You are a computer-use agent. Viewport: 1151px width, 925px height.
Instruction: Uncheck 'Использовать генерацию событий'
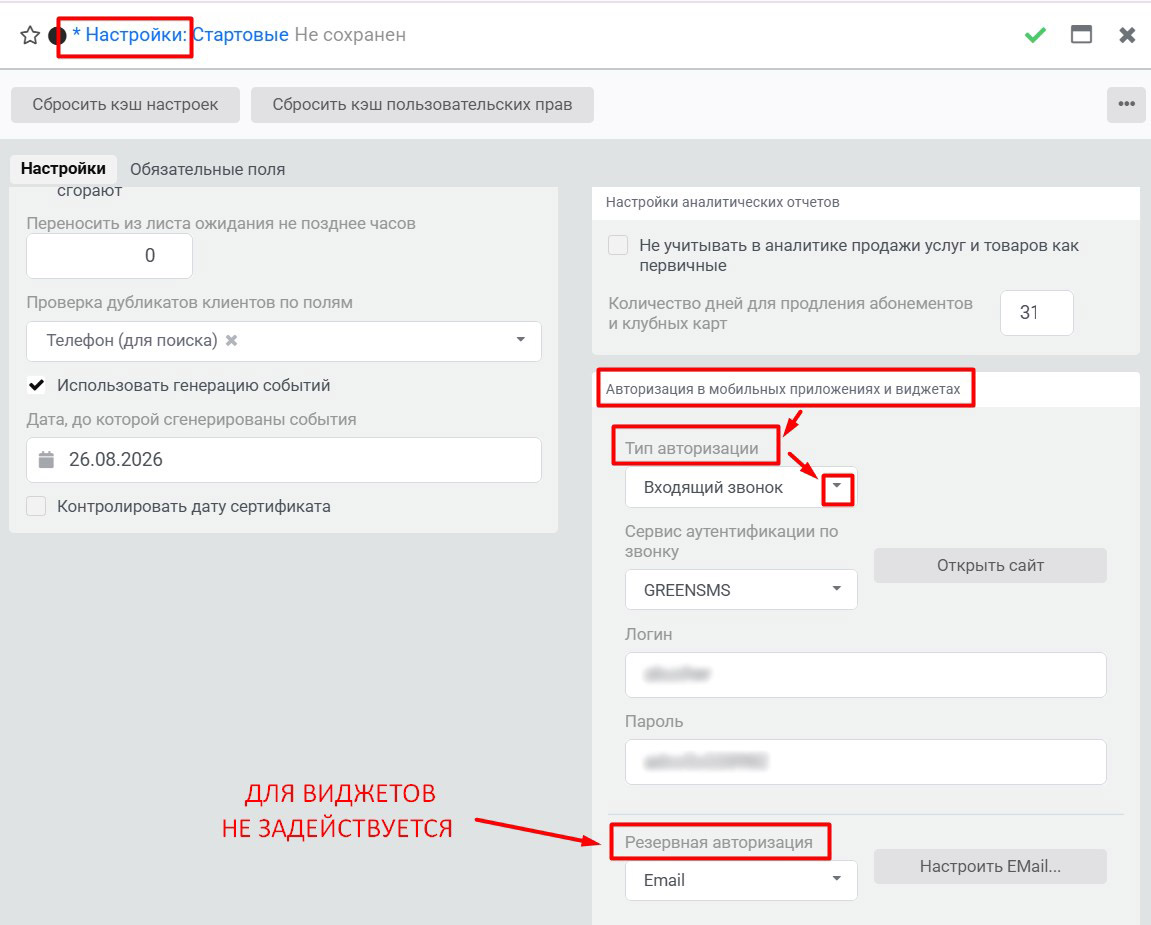point(36,385)
